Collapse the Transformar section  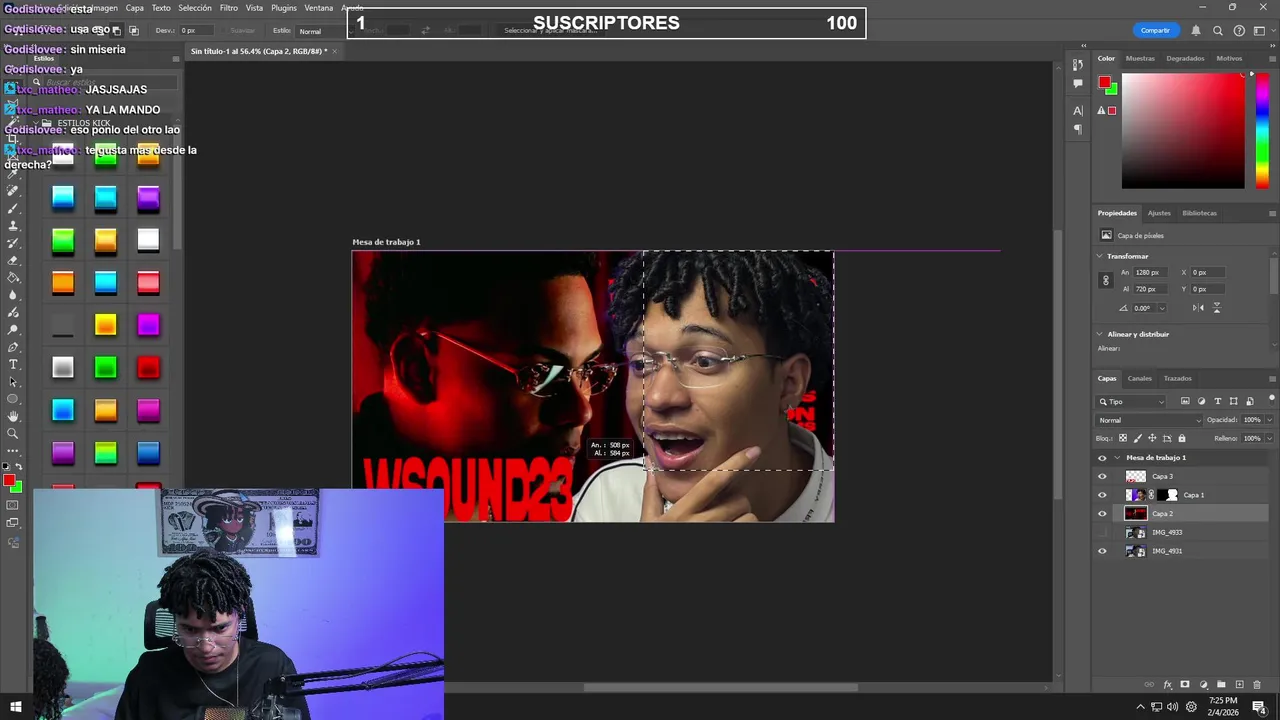click(1100, 256)
